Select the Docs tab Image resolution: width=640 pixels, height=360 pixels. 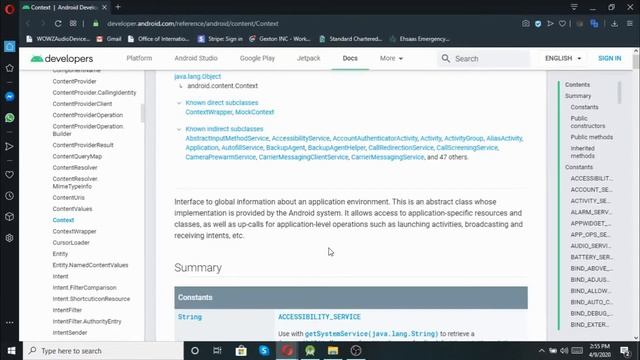click(350, 58)
